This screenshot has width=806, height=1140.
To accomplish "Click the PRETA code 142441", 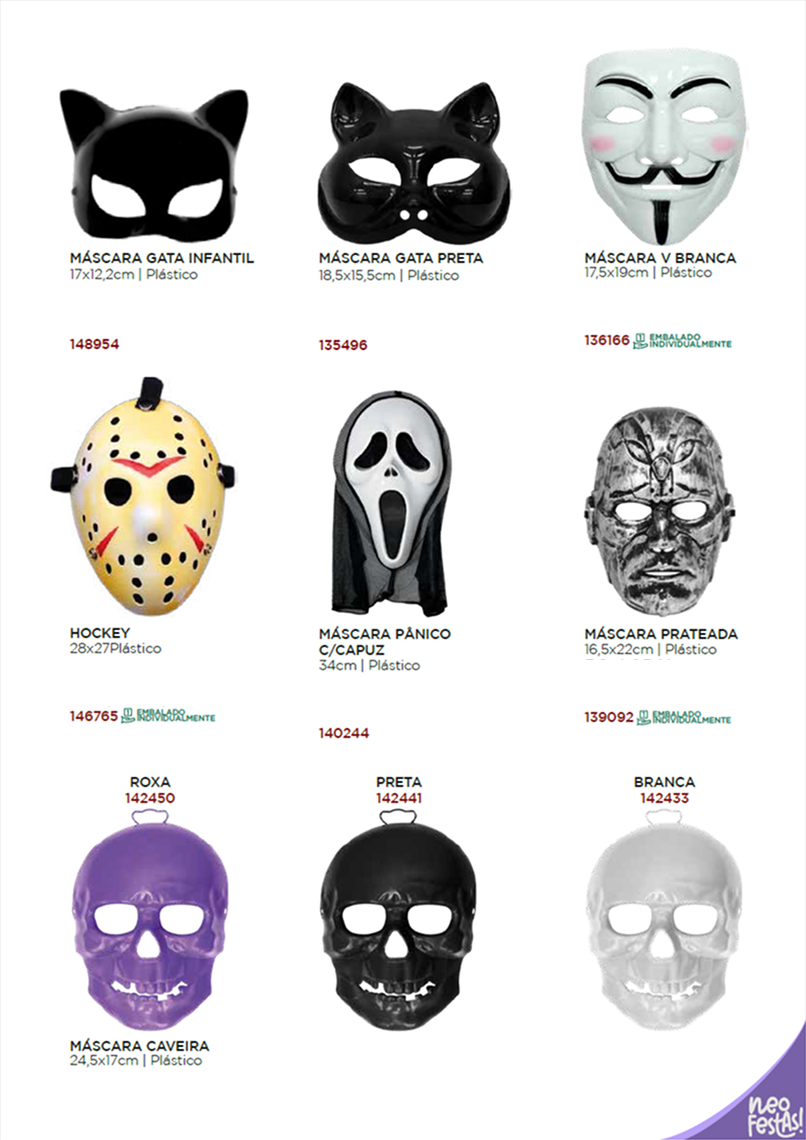I will 398,798.
